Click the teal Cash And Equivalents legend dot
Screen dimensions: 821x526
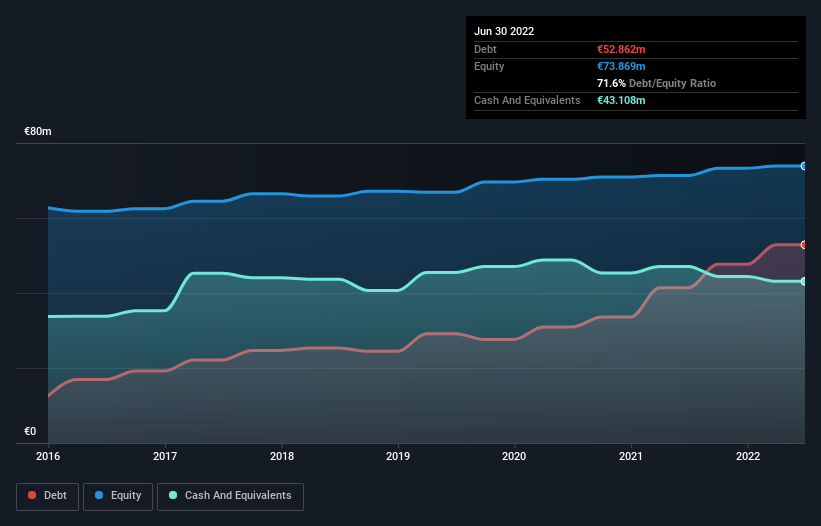click(173, 495)
